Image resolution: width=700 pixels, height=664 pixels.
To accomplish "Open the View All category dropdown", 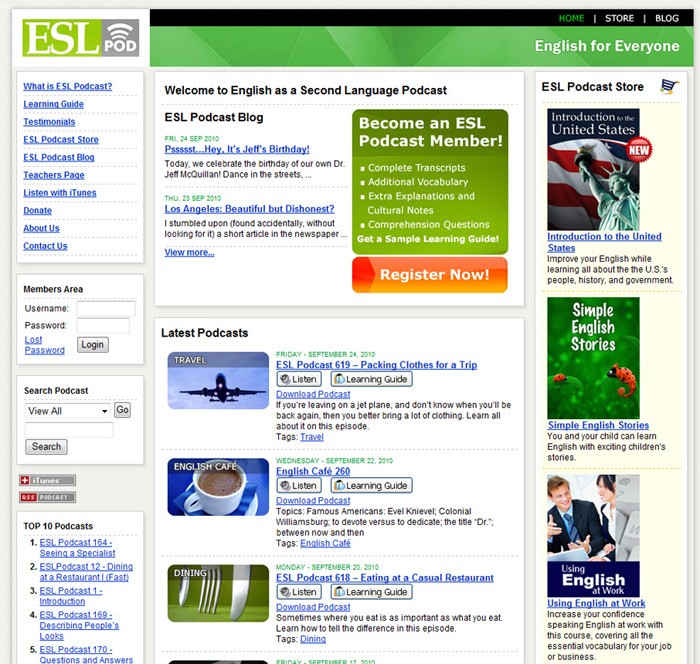I will point(68,411).
